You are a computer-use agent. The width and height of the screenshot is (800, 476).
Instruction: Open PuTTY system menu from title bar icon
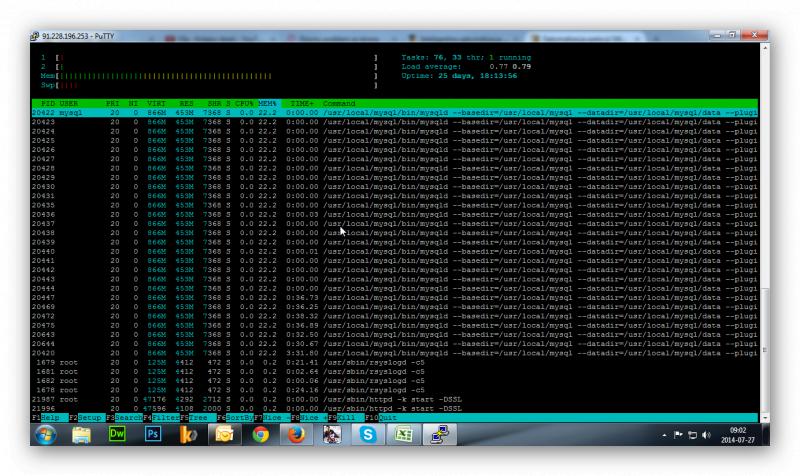(x=36, y=36)
